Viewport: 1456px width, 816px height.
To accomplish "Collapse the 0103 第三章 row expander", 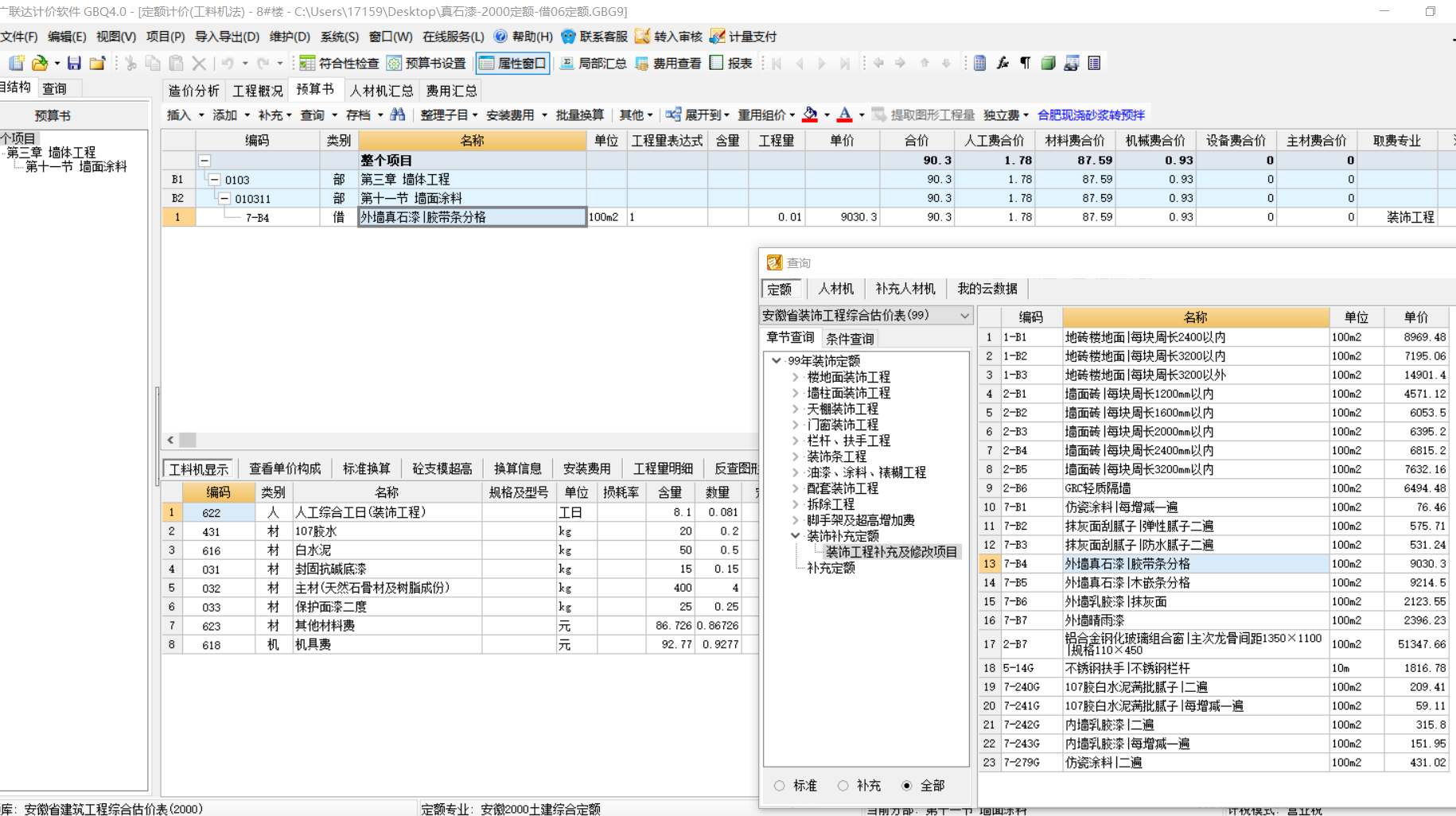I will click(215, 180).
